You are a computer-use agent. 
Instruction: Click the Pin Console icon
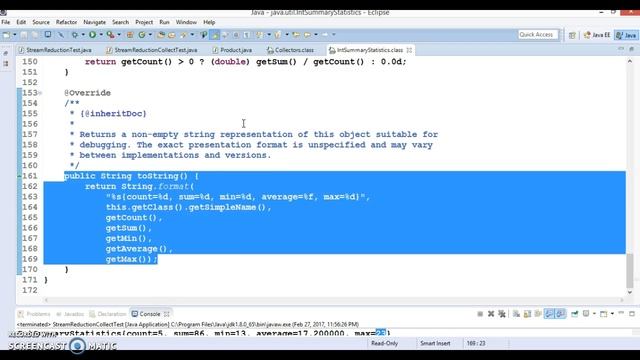click(x=575, y=314)
